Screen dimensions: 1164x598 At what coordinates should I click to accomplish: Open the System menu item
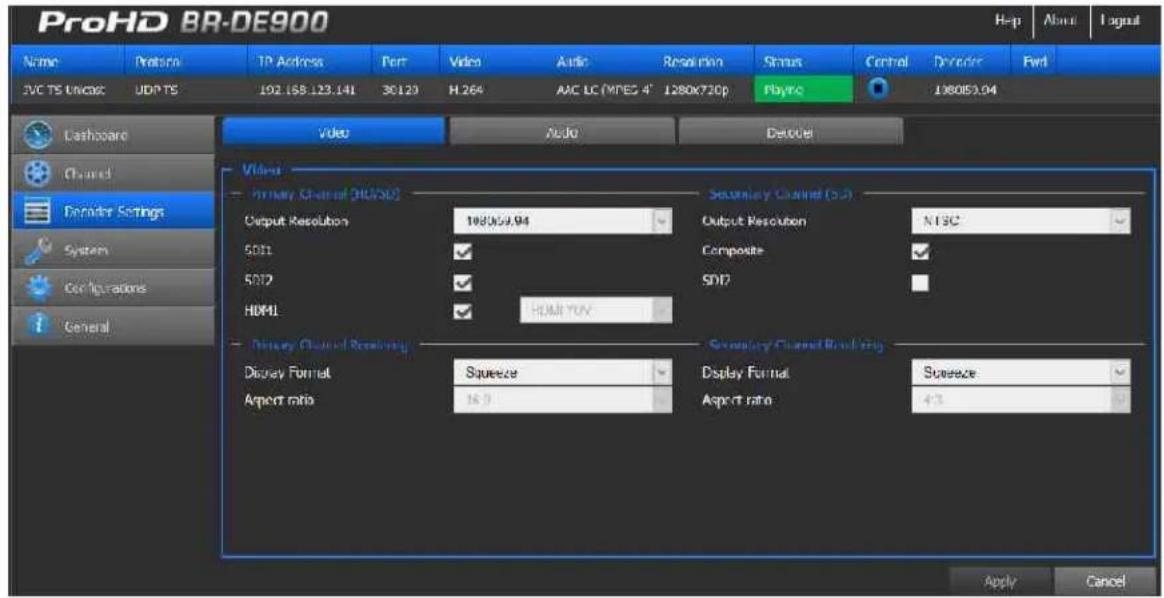point(113,250)
